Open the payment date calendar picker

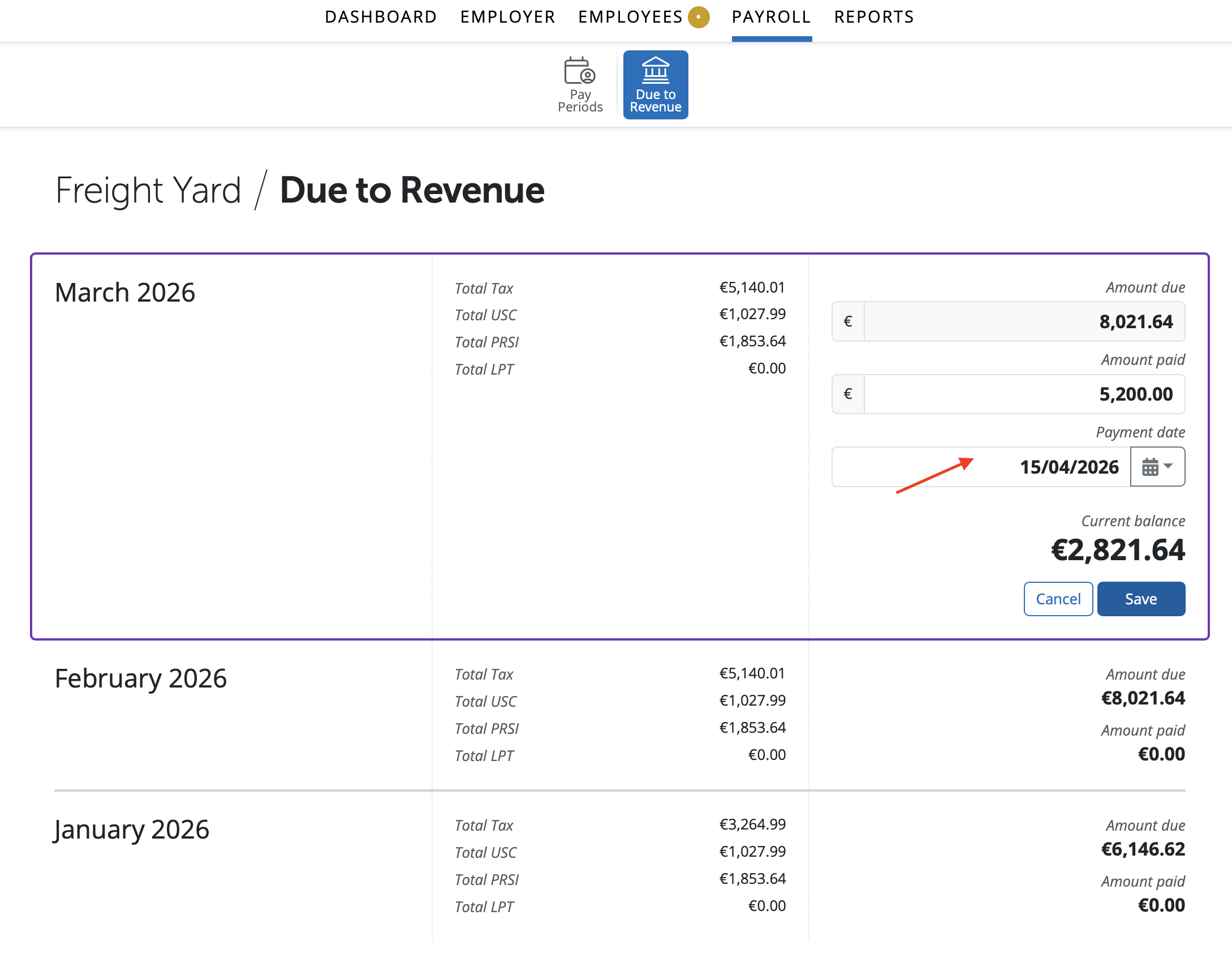pos(1157,467)
